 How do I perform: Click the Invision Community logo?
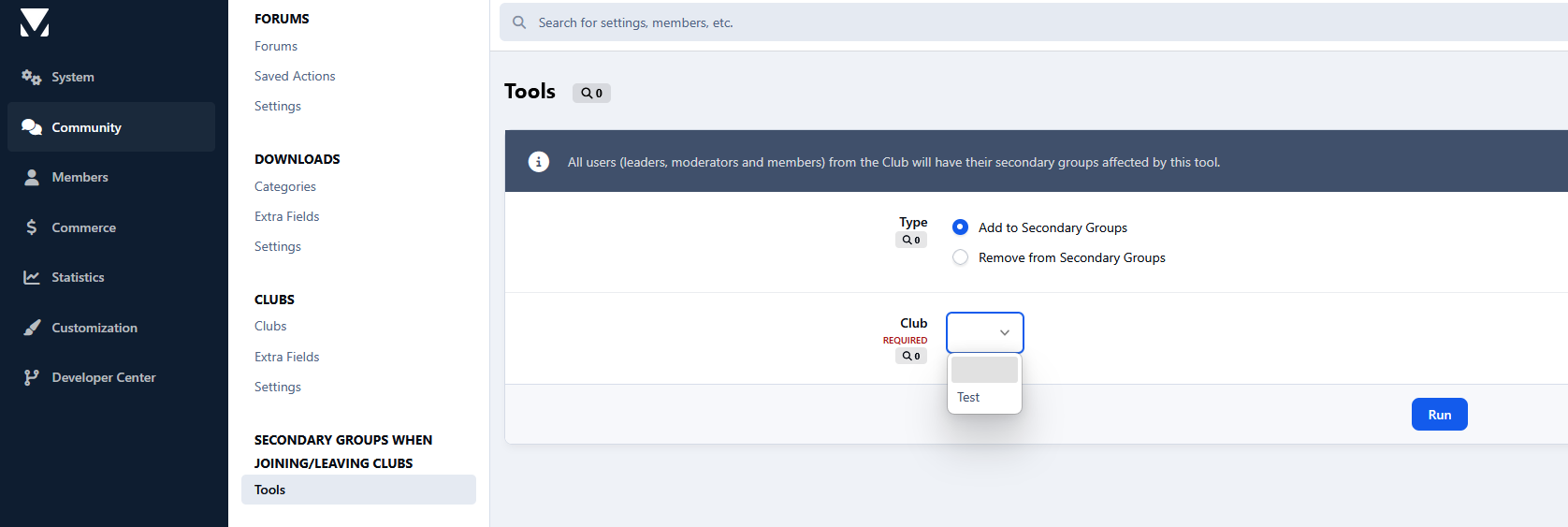tap(35, 22)
